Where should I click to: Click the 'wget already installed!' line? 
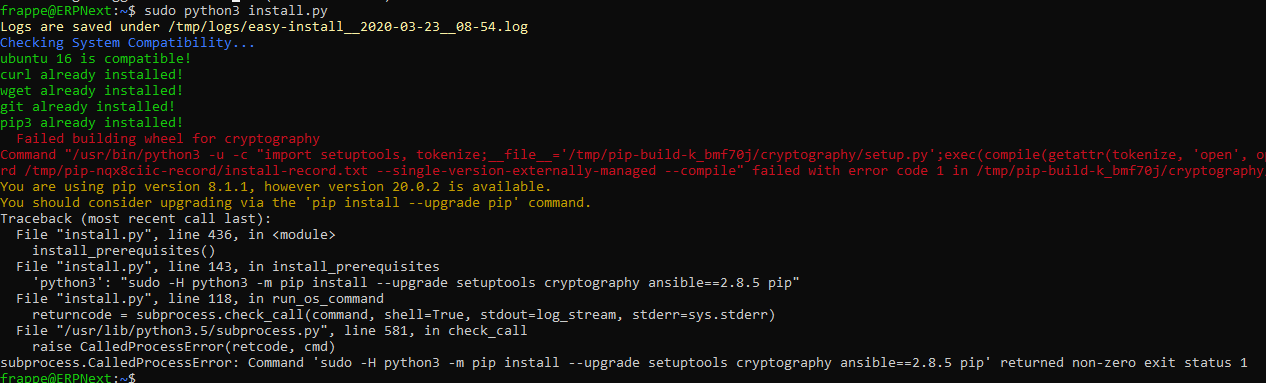pyautogui.click(x=91, y=90)
